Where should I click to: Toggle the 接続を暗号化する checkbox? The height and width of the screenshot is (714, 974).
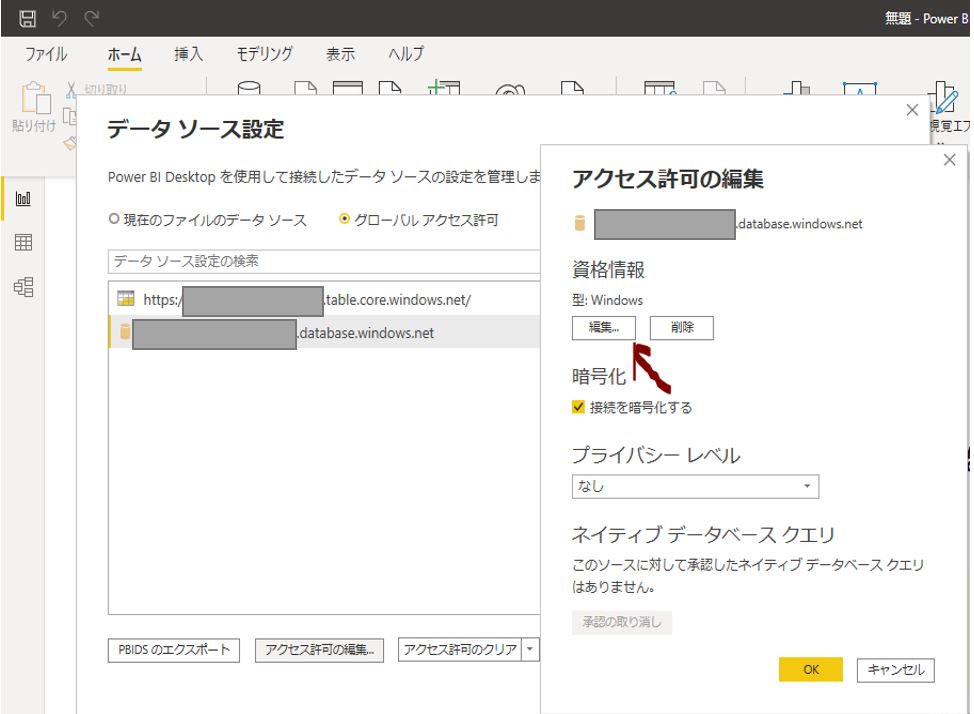point(578,407)
